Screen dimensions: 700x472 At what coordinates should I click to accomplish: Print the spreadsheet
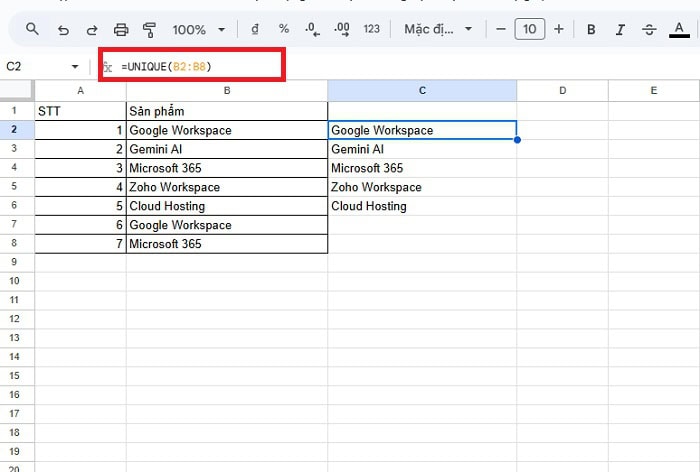point(121,30)
